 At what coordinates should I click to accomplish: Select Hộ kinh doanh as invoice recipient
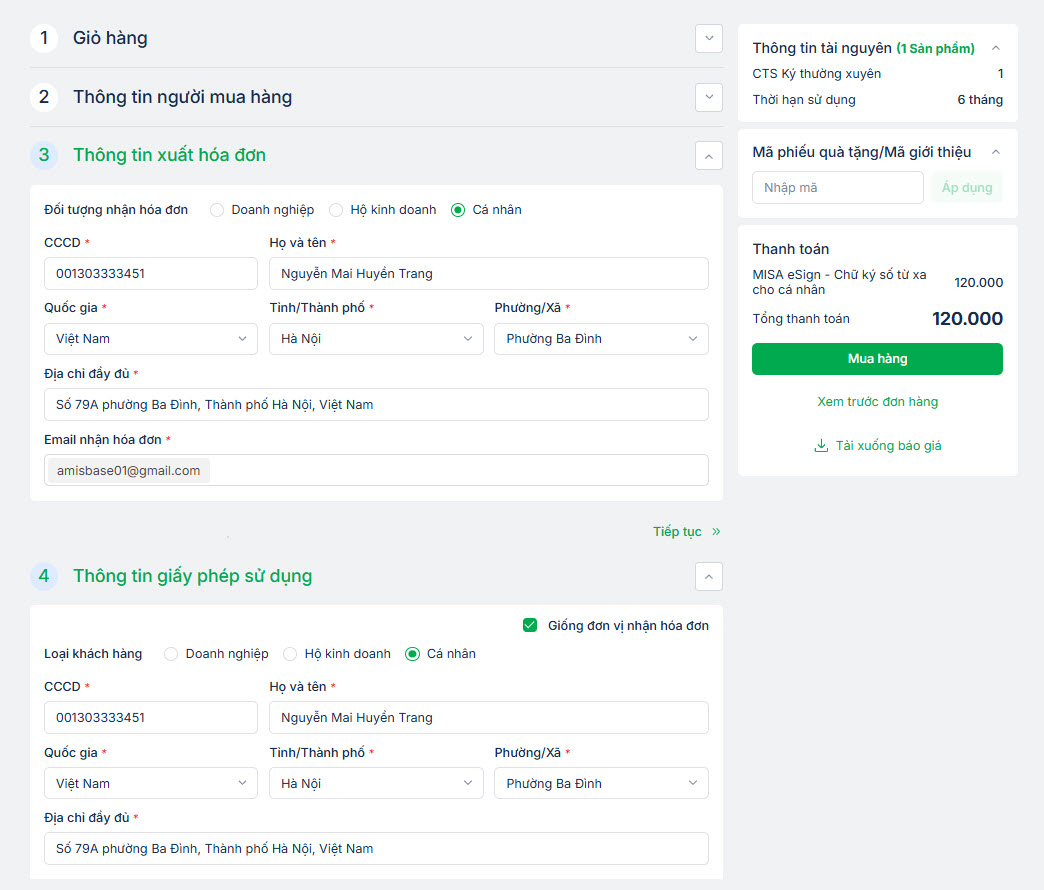[336, 210]
